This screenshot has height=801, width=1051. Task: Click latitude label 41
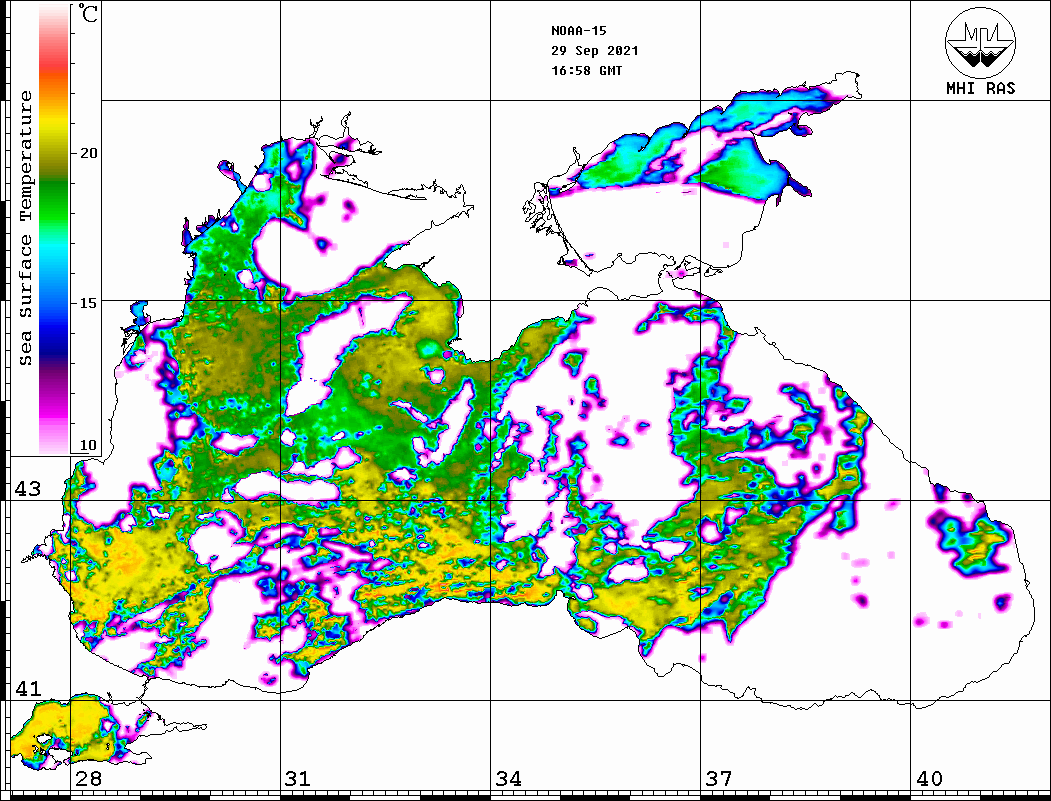point(28,688)
